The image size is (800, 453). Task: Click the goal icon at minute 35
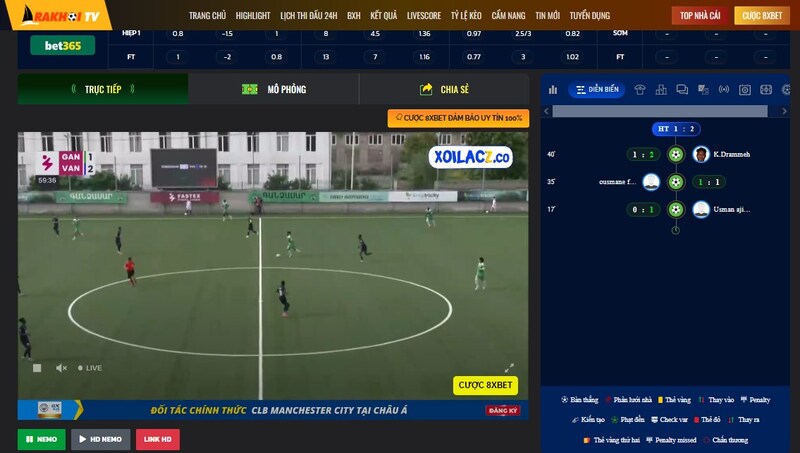[x=676, y=182]
